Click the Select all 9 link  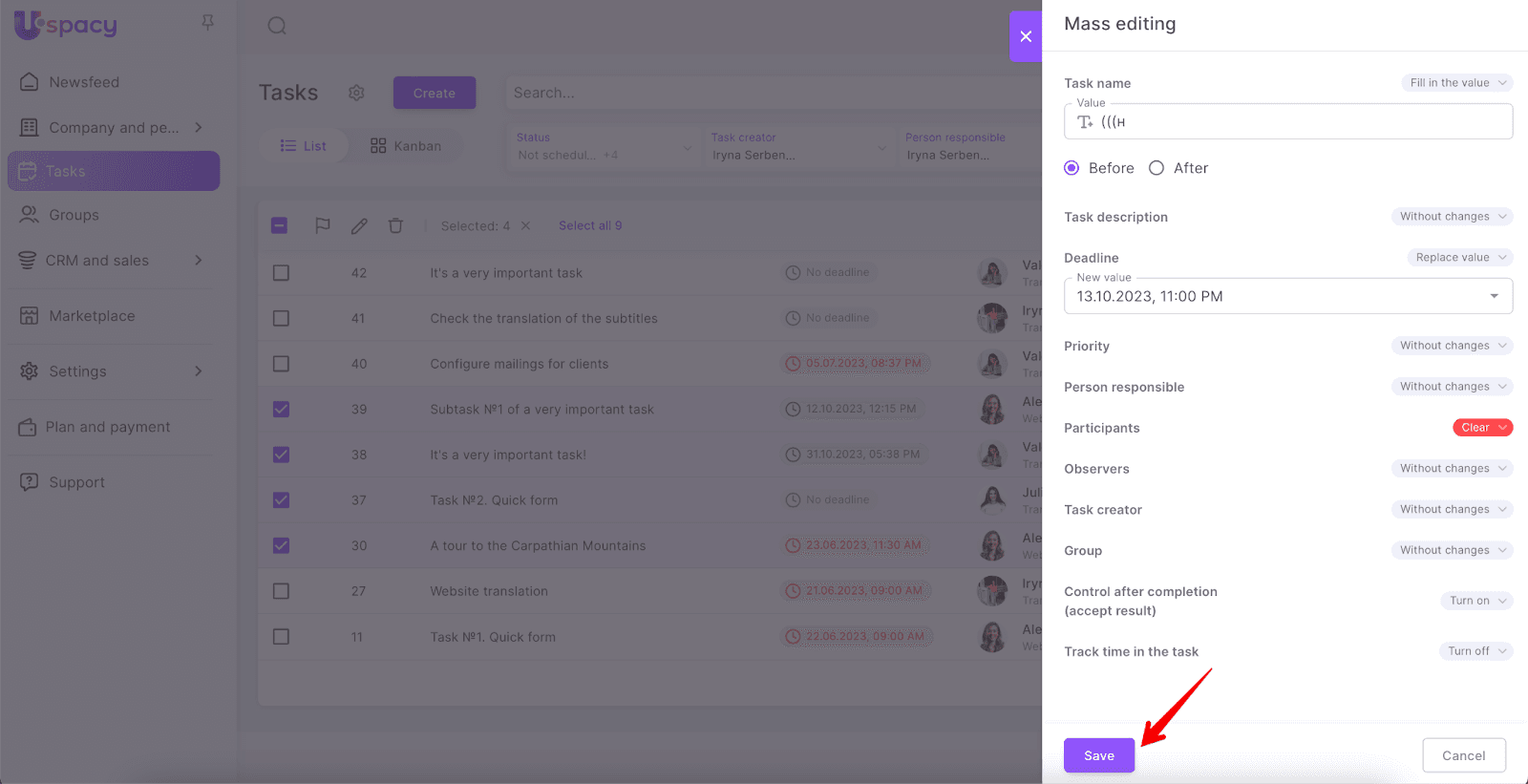click(x=590, y=225)
